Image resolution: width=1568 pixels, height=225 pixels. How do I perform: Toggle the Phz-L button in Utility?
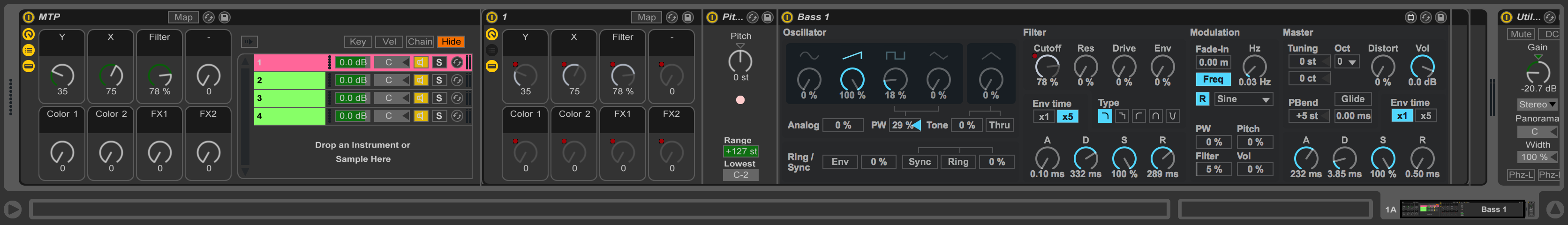click(1521, 174)
